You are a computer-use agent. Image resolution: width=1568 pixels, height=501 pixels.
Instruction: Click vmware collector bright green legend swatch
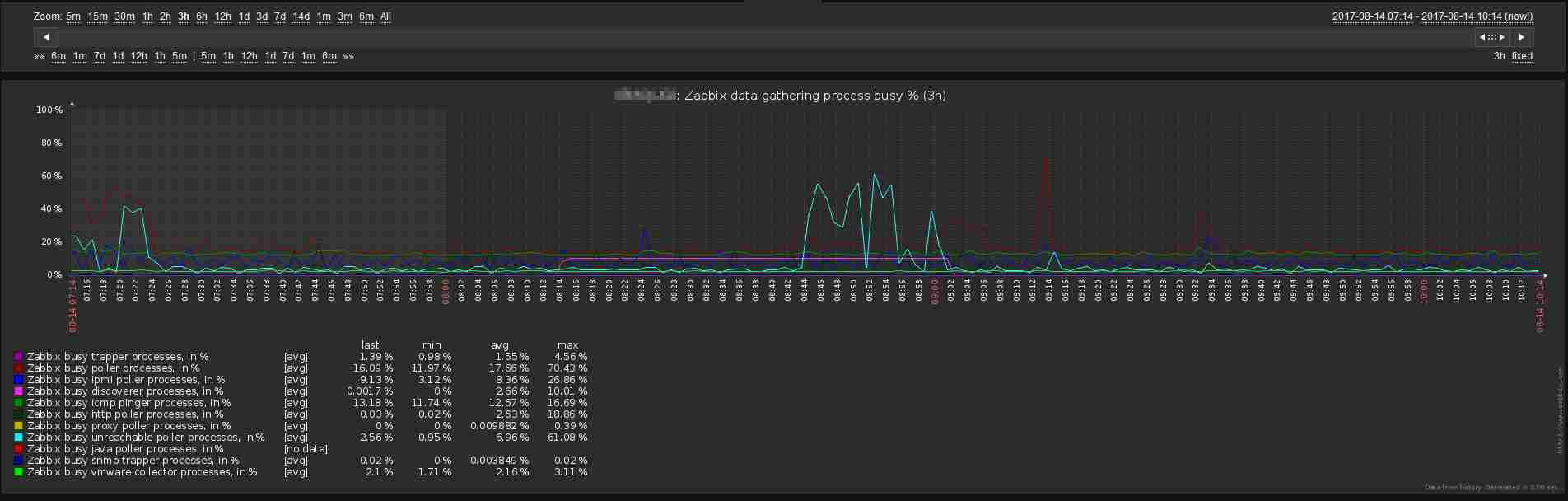[x=18, y=472]
